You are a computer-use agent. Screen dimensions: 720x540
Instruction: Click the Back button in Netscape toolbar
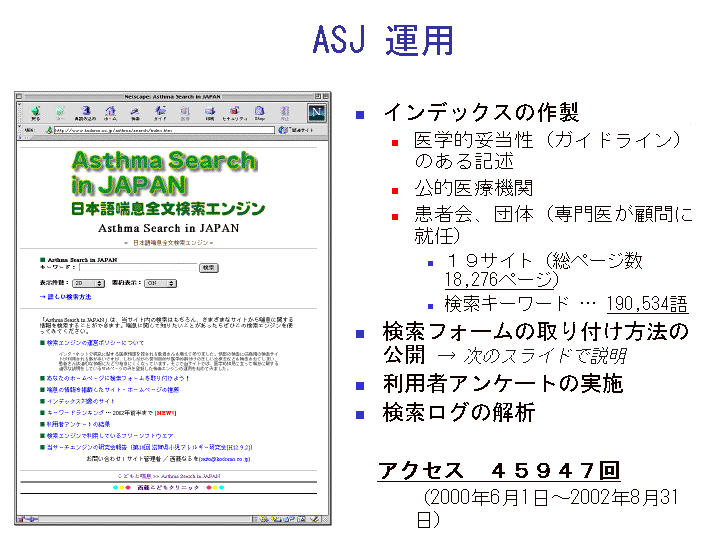click(36, 112)
